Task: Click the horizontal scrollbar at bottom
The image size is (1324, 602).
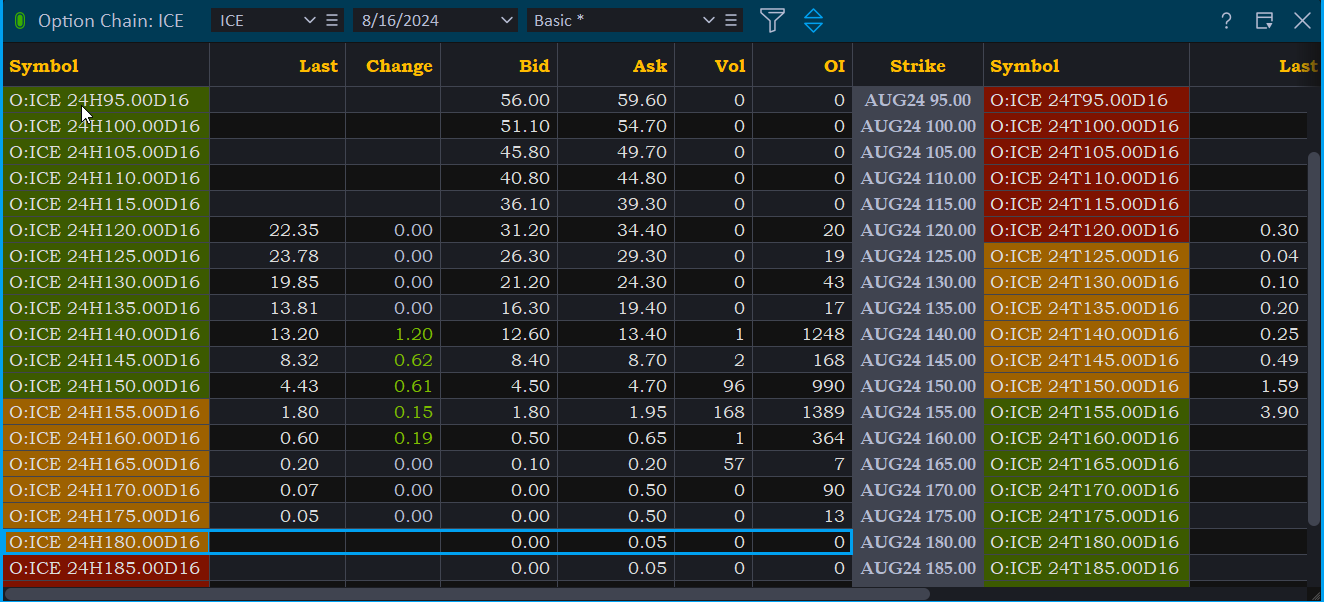Action: (x=470, y=594)
